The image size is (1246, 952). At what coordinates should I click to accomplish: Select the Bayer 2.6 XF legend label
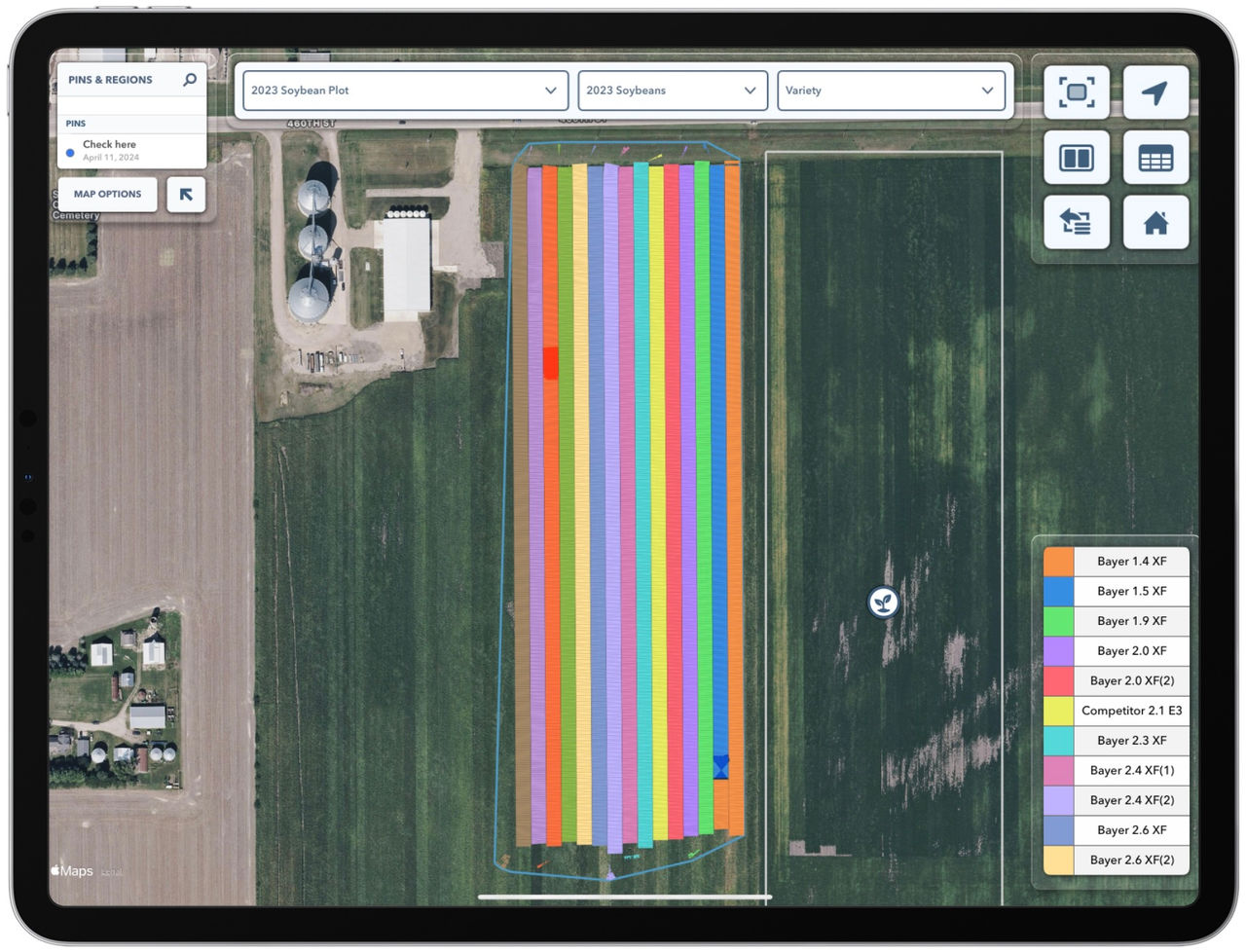click(x=1132, y=830)
